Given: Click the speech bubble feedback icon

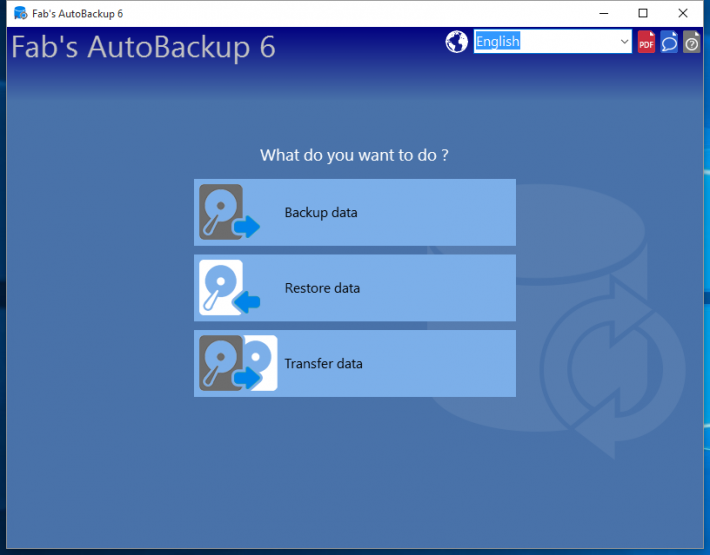Looking at the screenshot, I should pyautogui.click(x=669, y=42).
